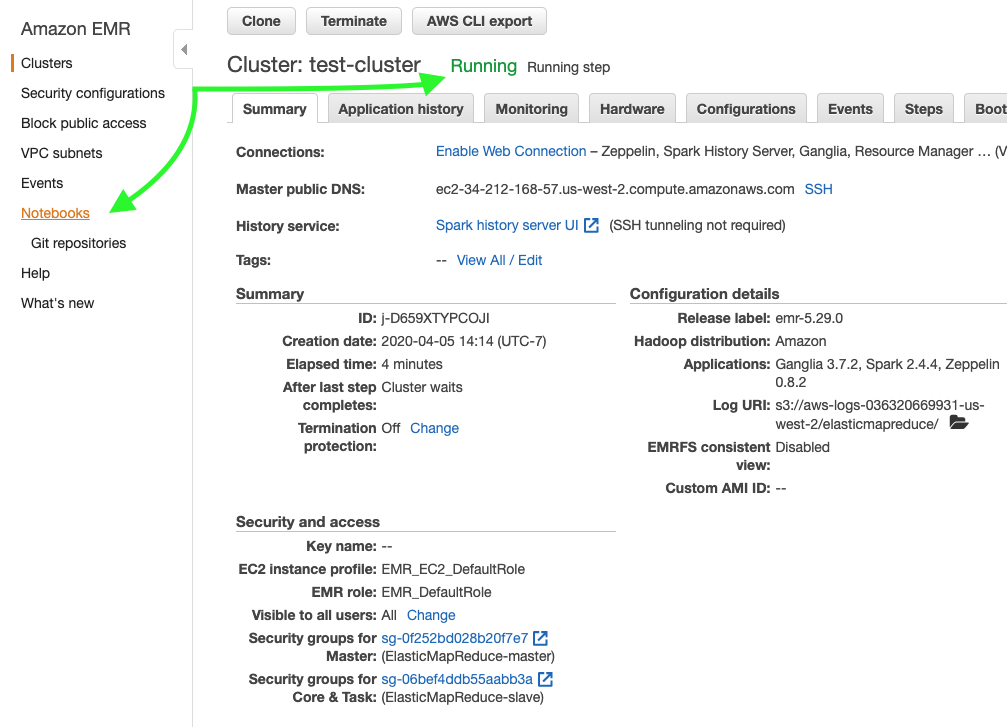Open the Log URI folder icon
Viewport: 1007px width, 727px height.
(x=958, y=423)
